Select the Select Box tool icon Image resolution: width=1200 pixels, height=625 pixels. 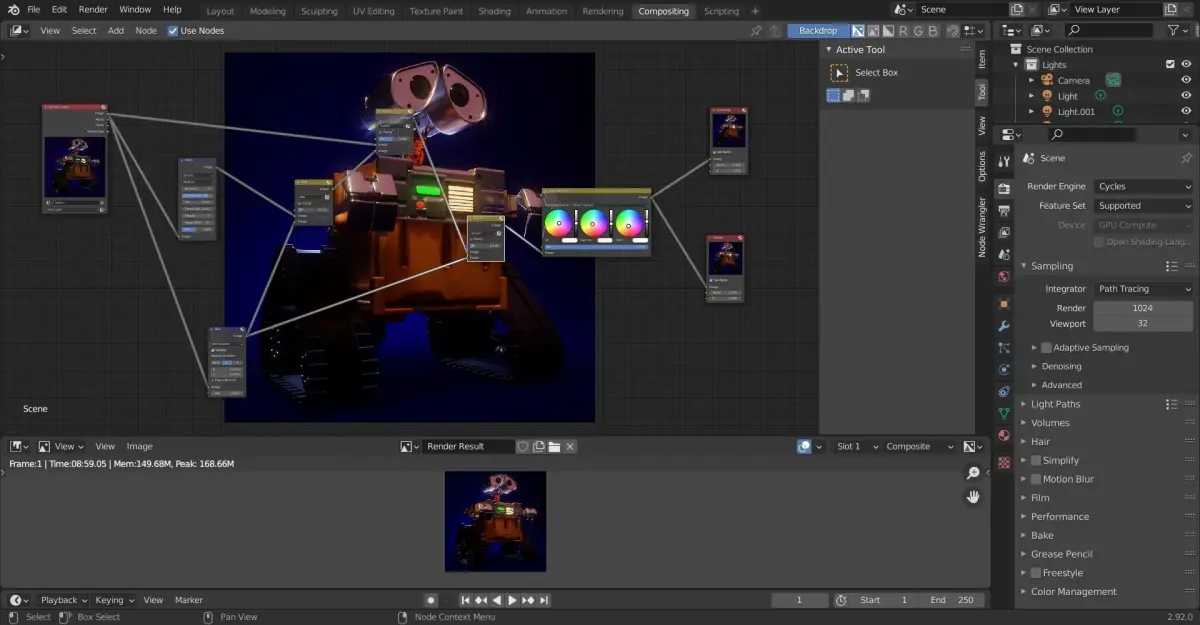[838, 72]
